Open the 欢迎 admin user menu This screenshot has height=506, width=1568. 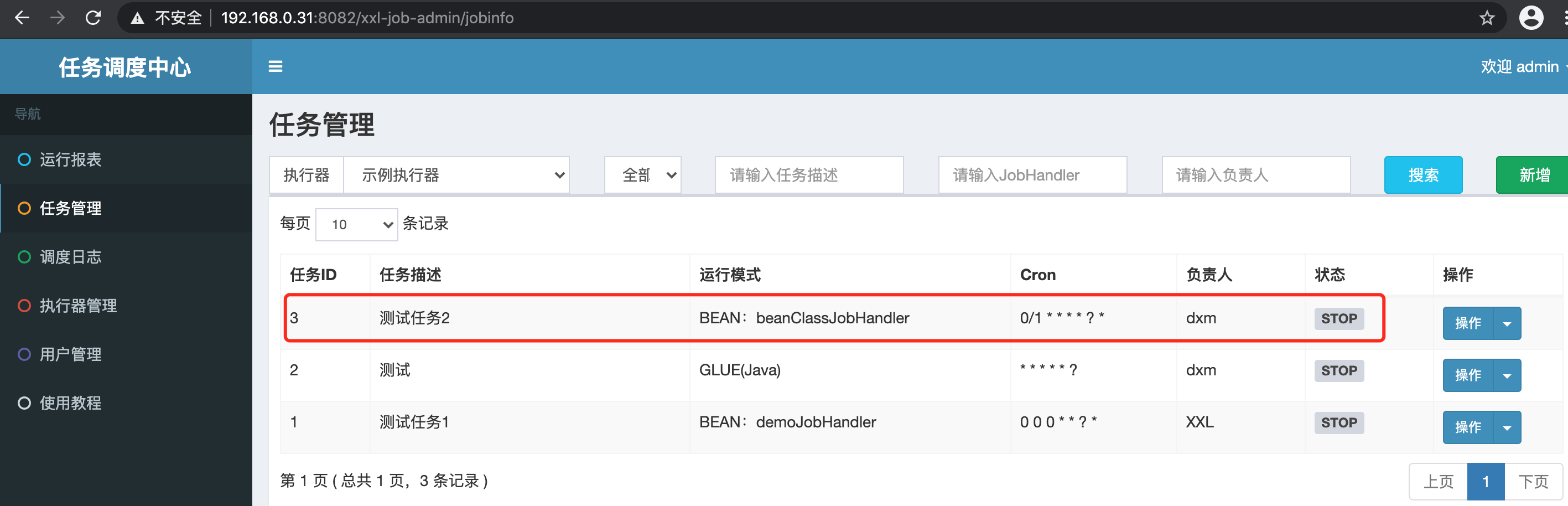click(1523, 66)
